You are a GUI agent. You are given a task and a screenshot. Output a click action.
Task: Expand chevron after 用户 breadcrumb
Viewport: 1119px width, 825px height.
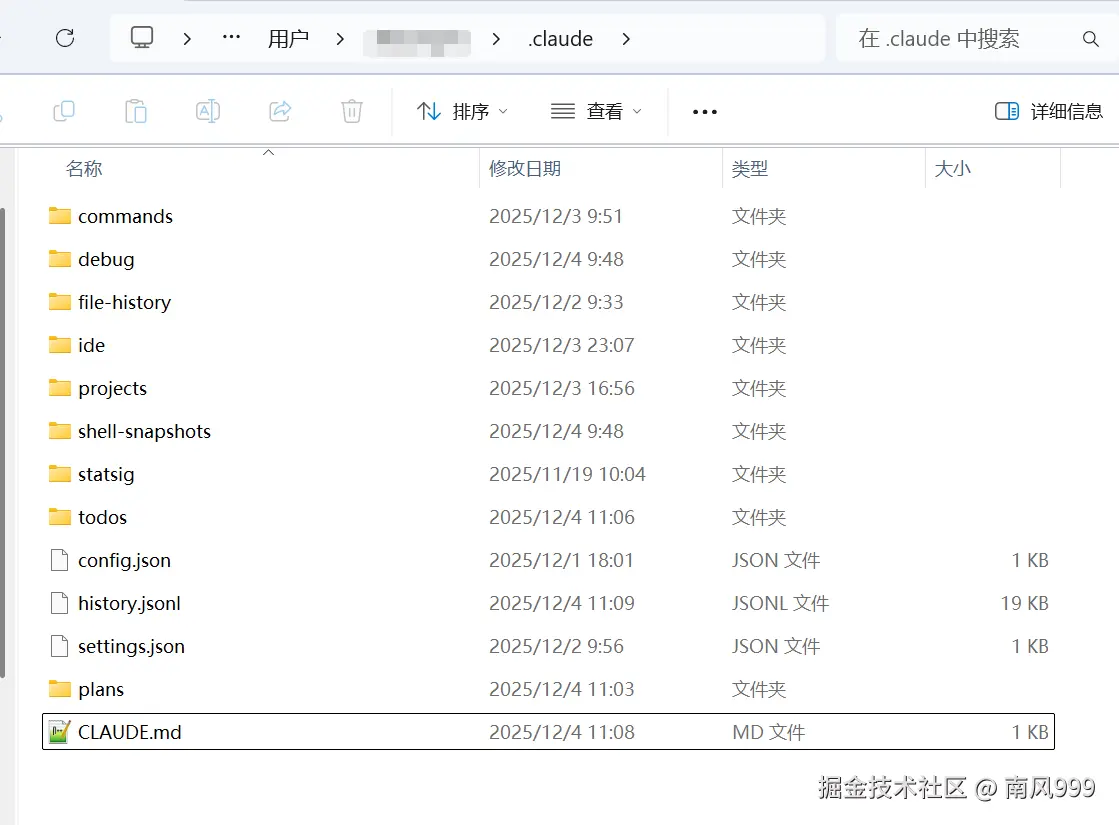[x=340, y=39]
